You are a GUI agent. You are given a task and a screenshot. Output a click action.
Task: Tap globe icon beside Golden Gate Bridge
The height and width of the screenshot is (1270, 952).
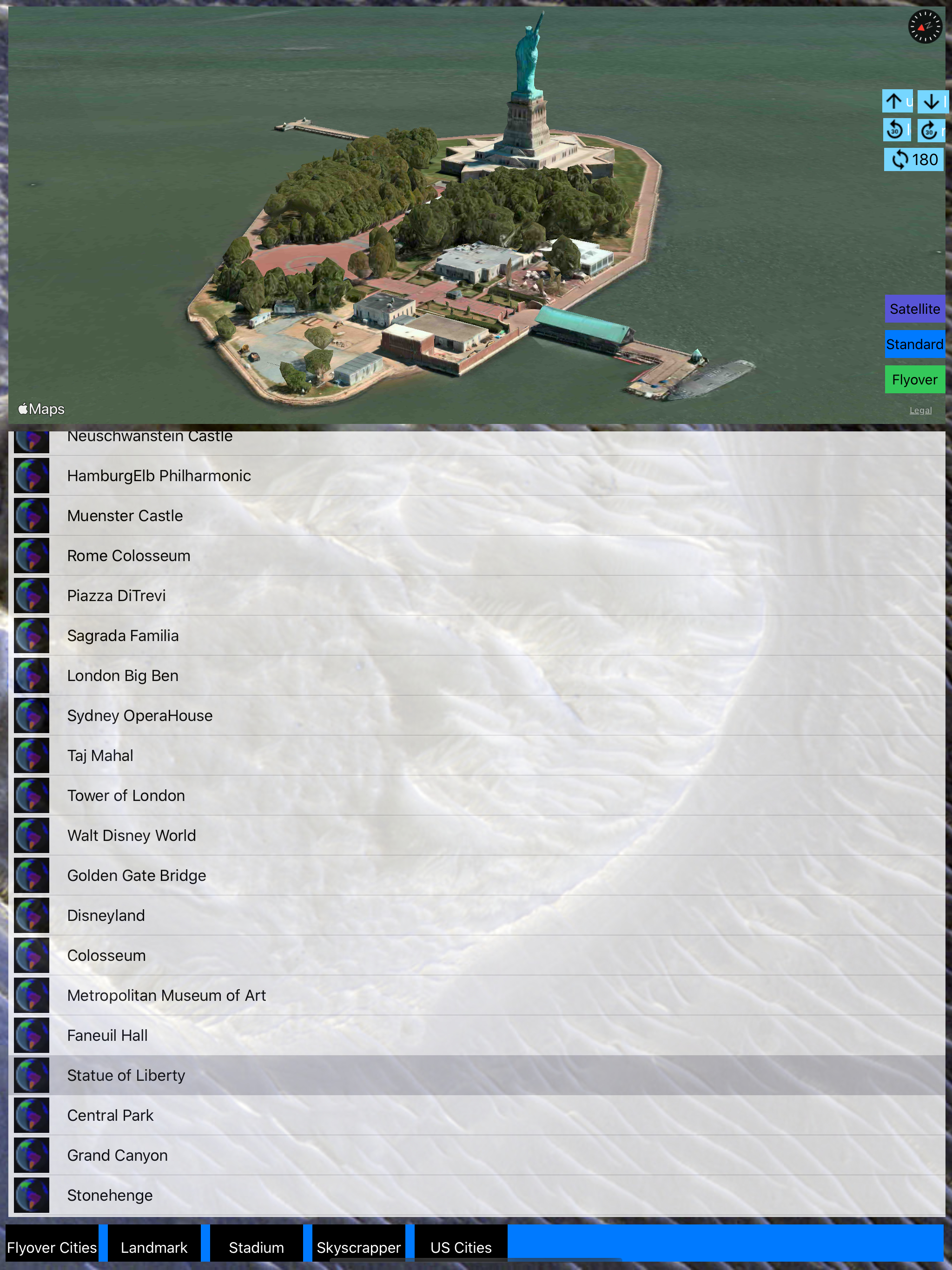coord(32,875)
